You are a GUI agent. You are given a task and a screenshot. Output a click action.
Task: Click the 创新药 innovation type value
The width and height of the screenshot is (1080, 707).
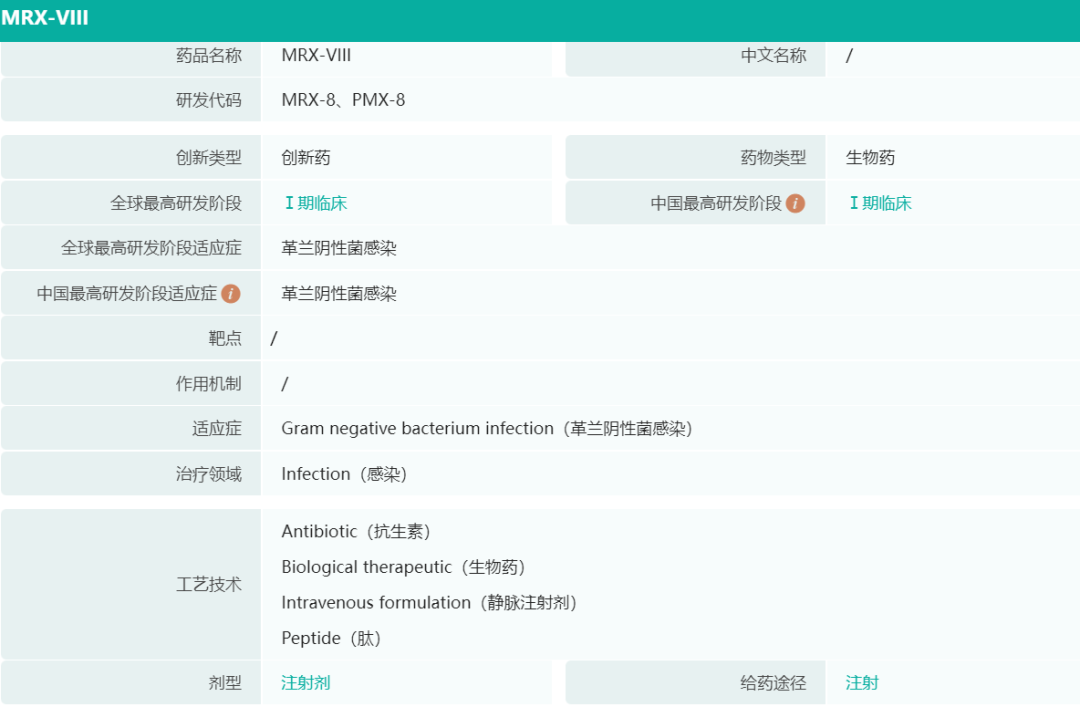[306, 157]
